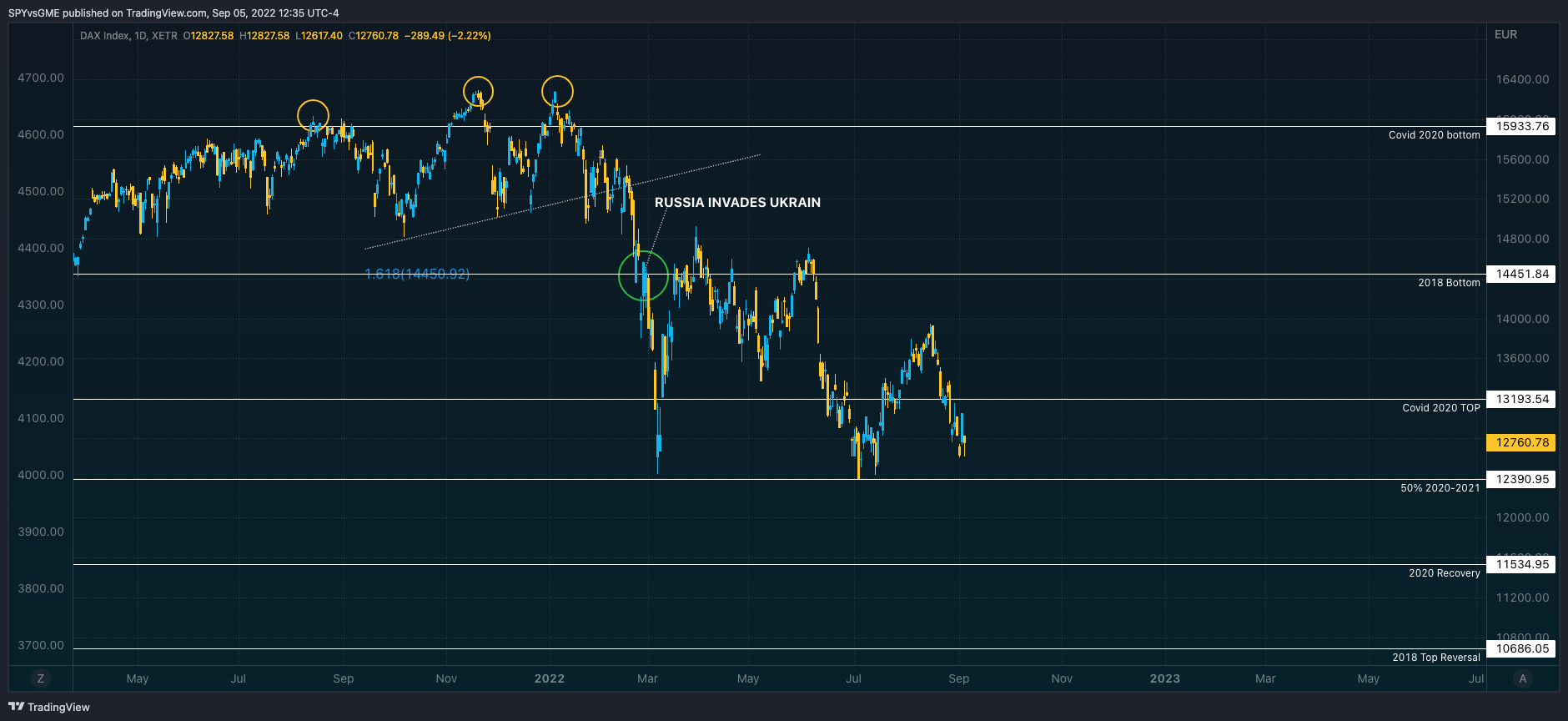Click the 12390.95 price tag
Screen dimensions: 1568x721
(1521, 479)
